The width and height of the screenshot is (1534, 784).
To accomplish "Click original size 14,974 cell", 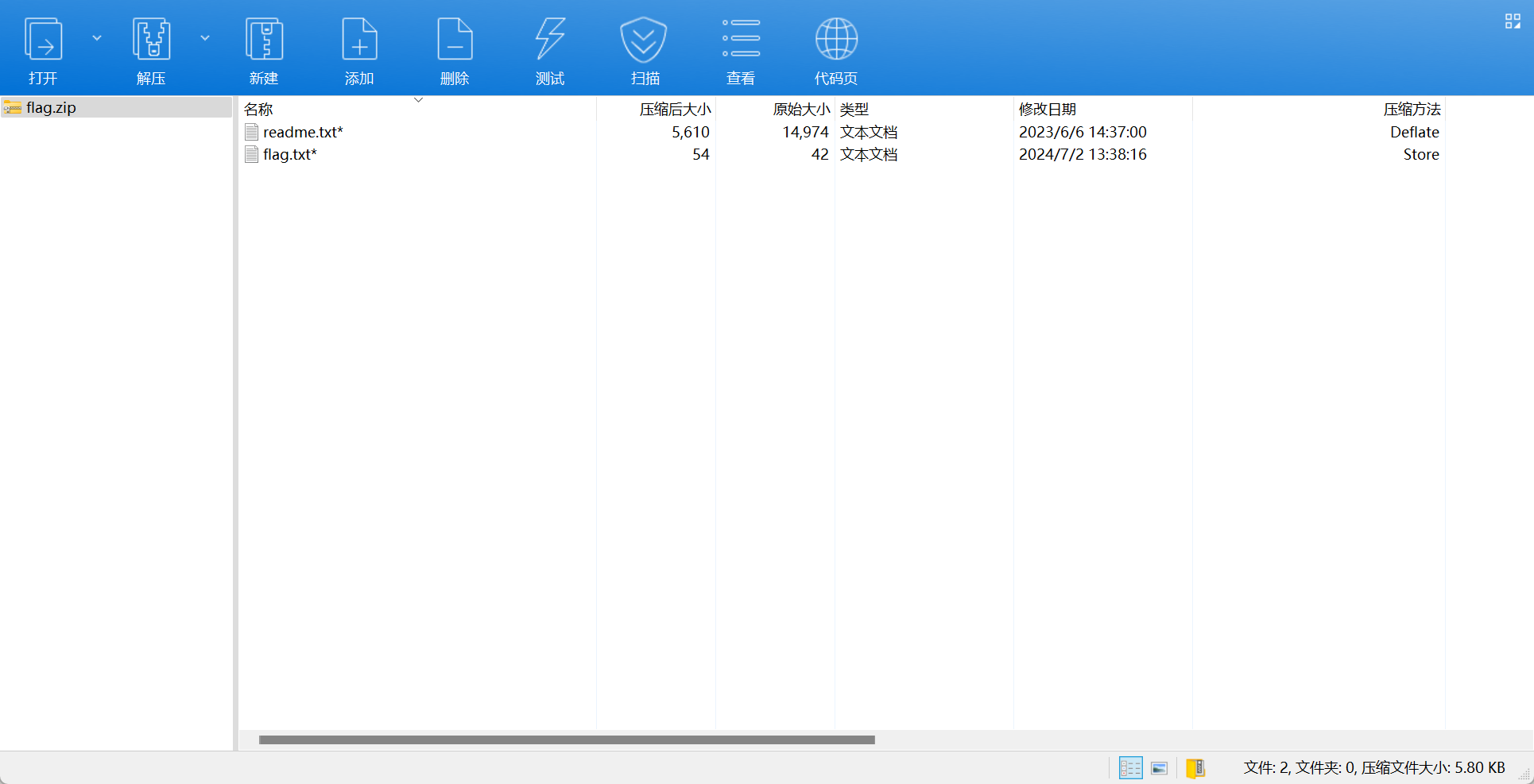I will click(x=805, y=132).
